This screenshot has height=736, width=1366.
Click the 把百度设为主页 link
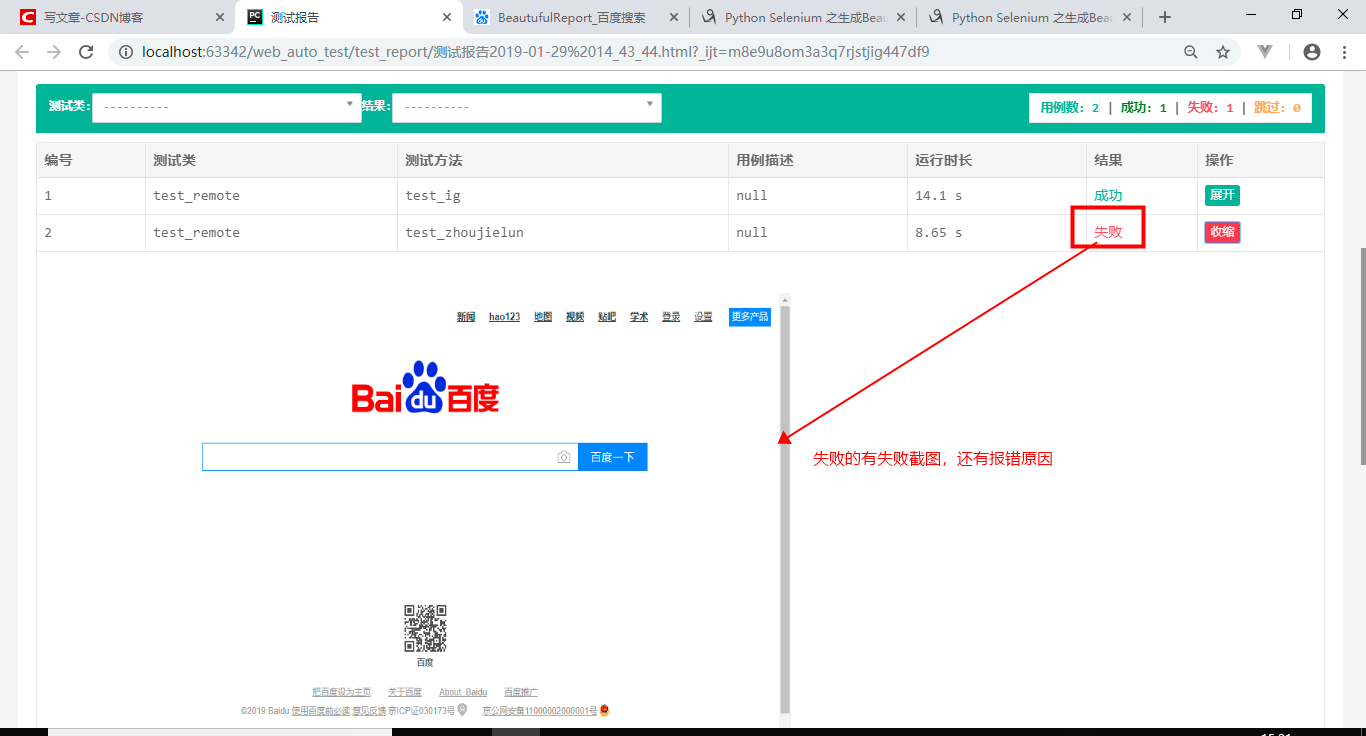[341, 692]
